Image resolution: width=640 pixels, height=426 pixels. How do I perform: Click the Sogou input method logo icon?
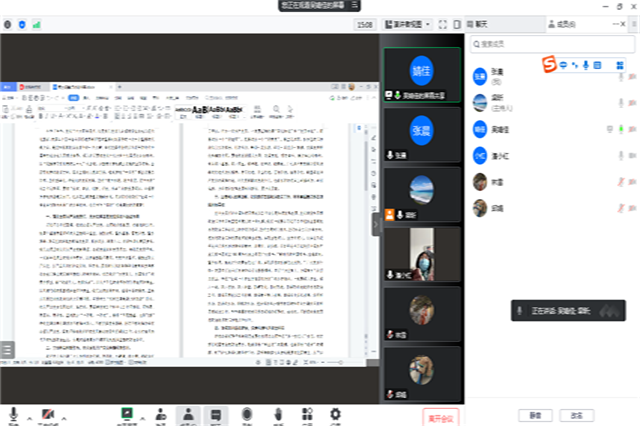point(549,65)
